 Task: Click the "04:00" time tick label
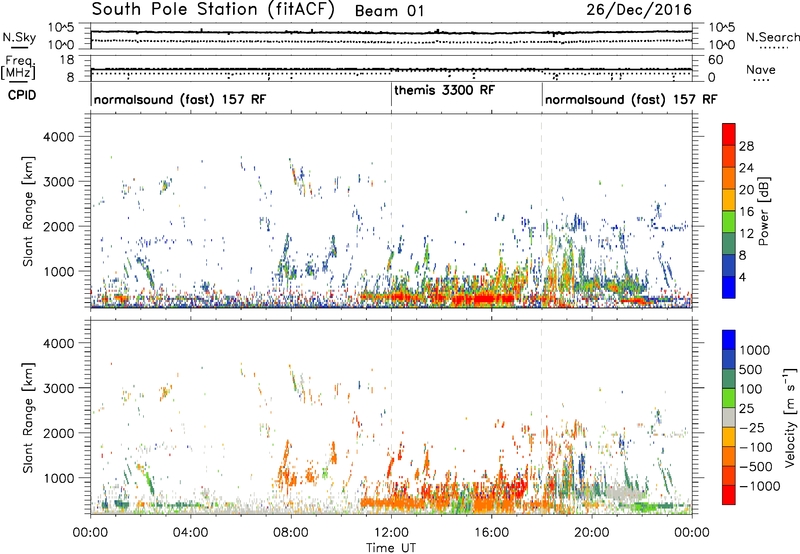[x=190, y=533]
